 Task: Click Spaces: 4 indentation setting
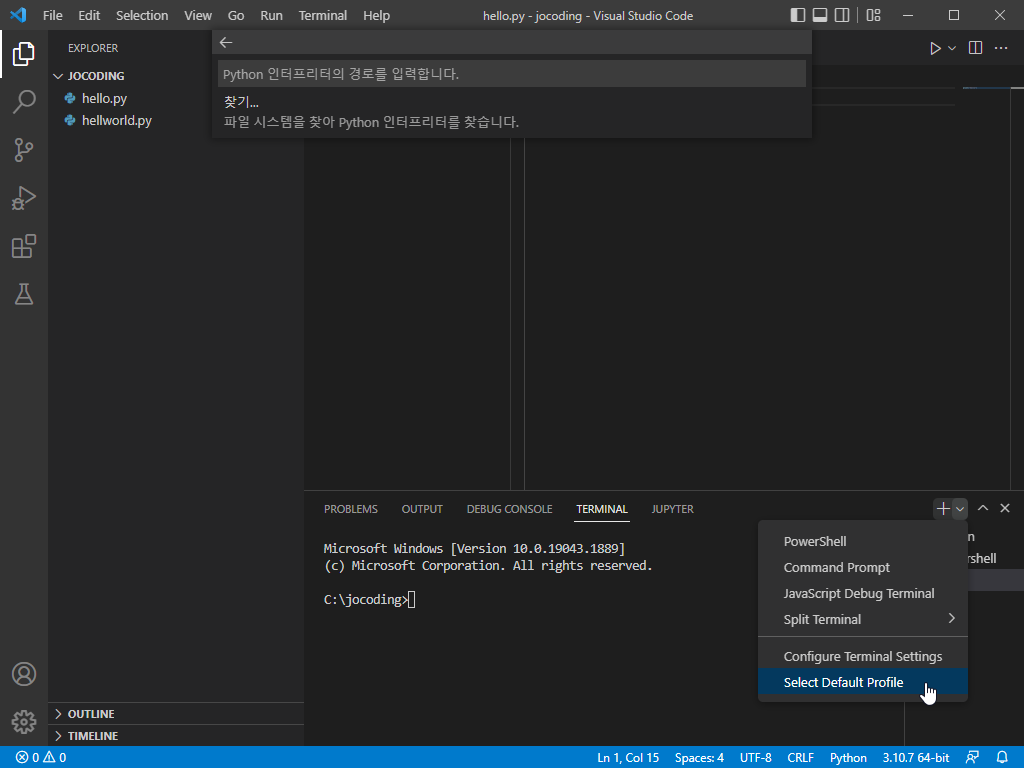tap(699, 758)
